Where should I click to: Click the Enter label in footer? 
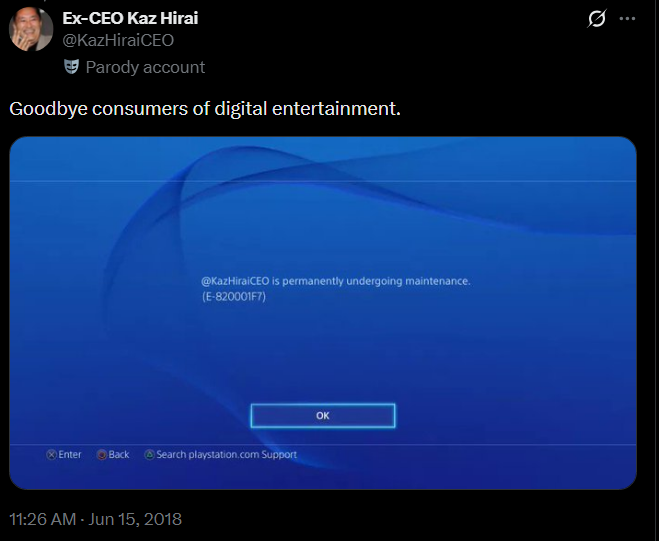[x=70, y=454]
